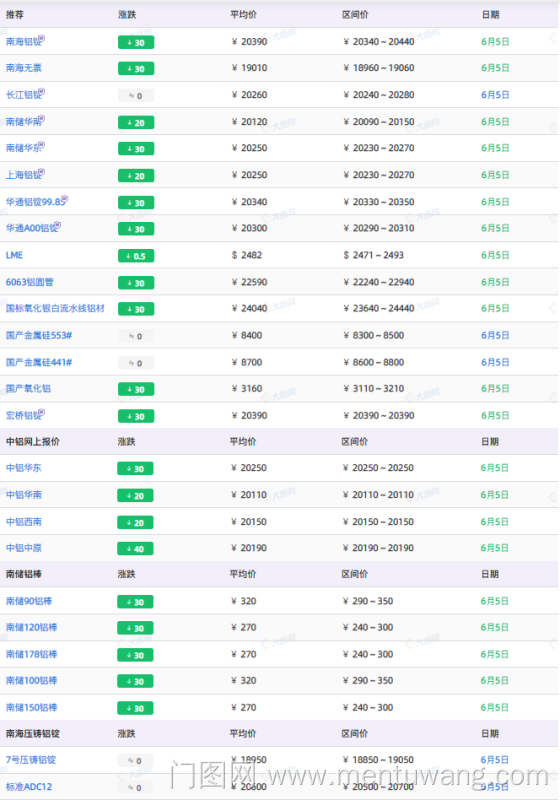The height and width of the screenshot is (800, 560).
Task: Open the 标准ADC12 link
Action: pyautogui.click(x=29, y=787)
